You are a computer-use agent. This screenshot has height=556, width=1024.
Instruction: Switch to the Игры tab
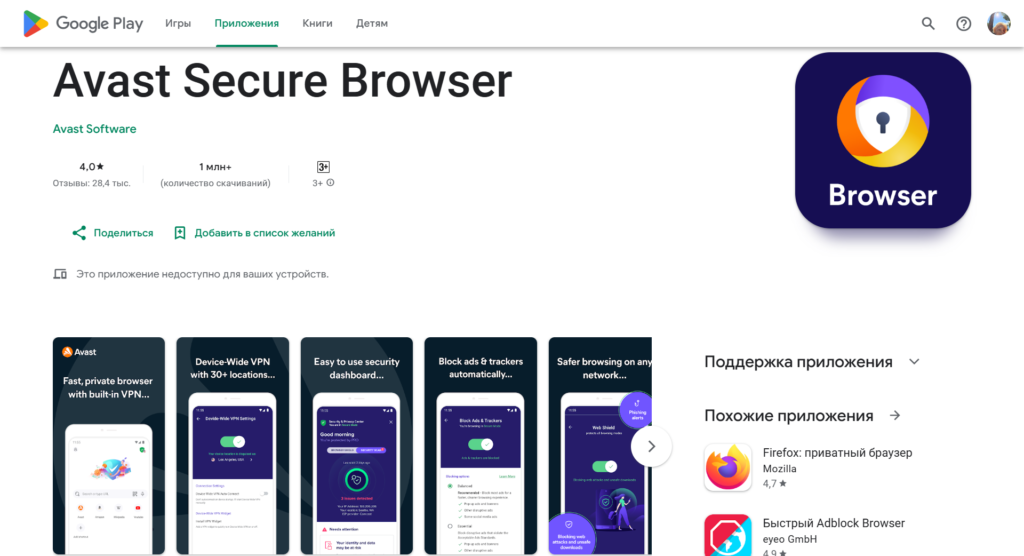[178, 24]
